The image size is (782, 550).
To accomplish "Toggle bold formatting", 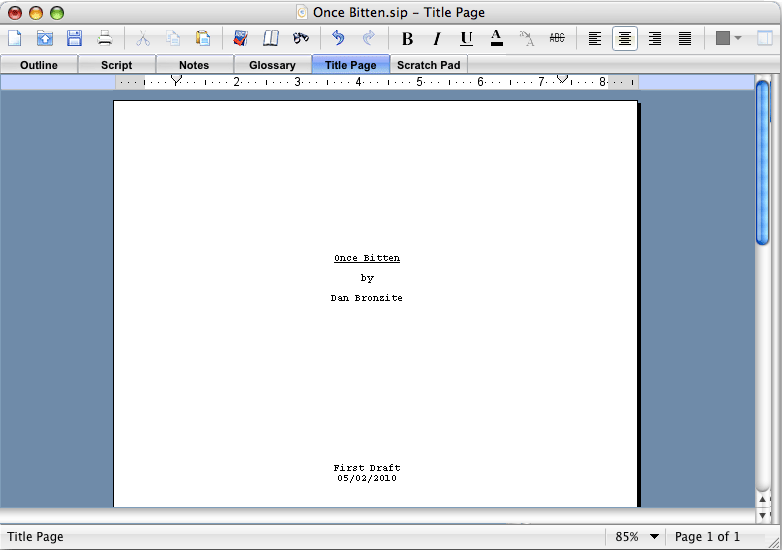I will [x=407, y=38].
